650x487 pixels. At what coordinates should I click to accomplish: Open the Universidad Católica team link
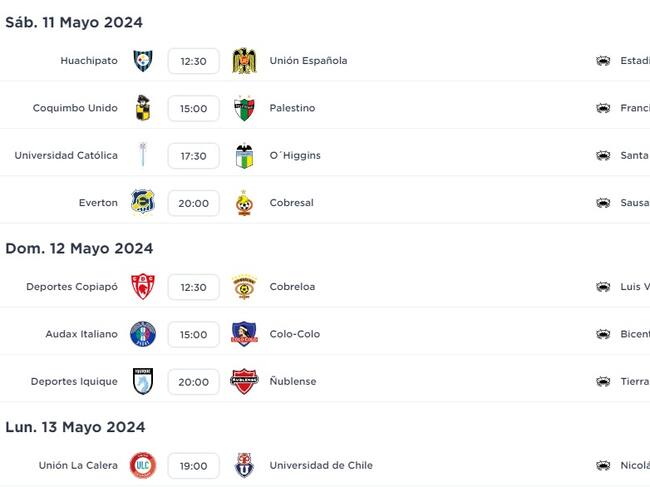point(66,155)
